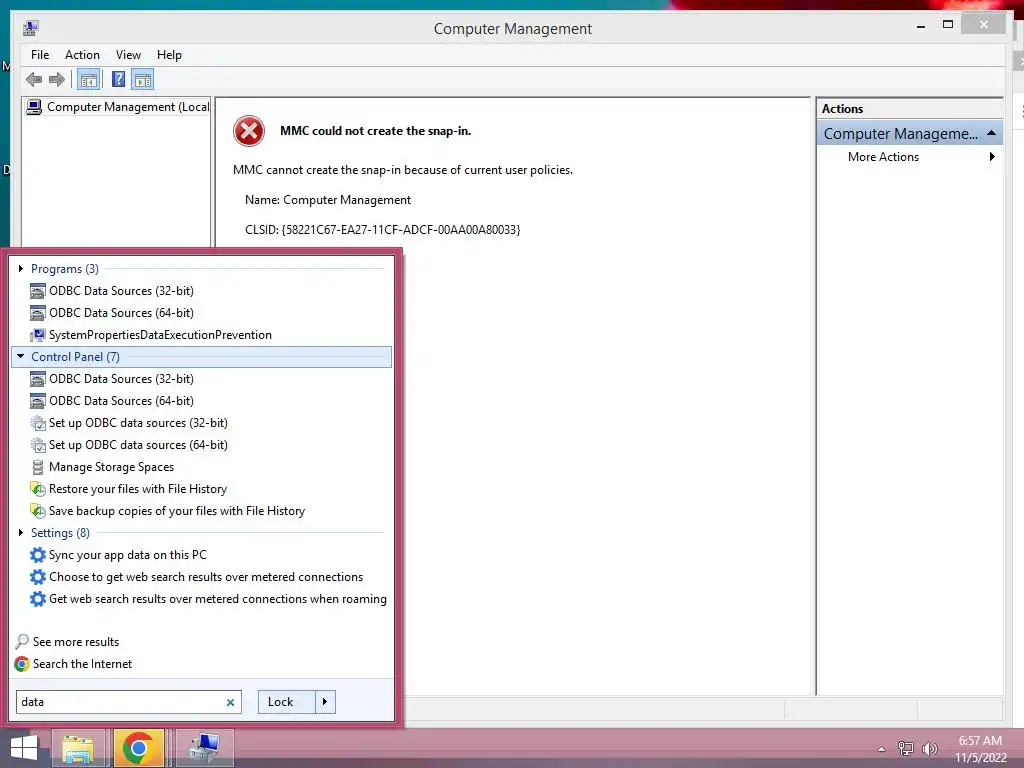The image size is (1024, 768).
Task: Open web search results when roaming setting
Action: point(217,600)
